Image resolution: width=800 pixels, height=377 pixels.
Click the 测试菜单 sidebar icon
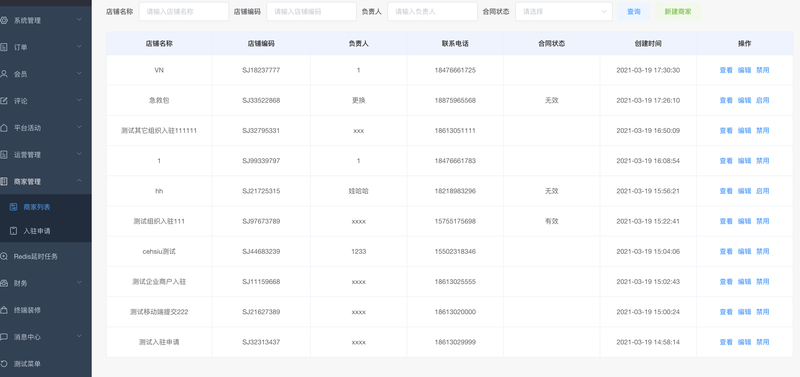point(4,364)
